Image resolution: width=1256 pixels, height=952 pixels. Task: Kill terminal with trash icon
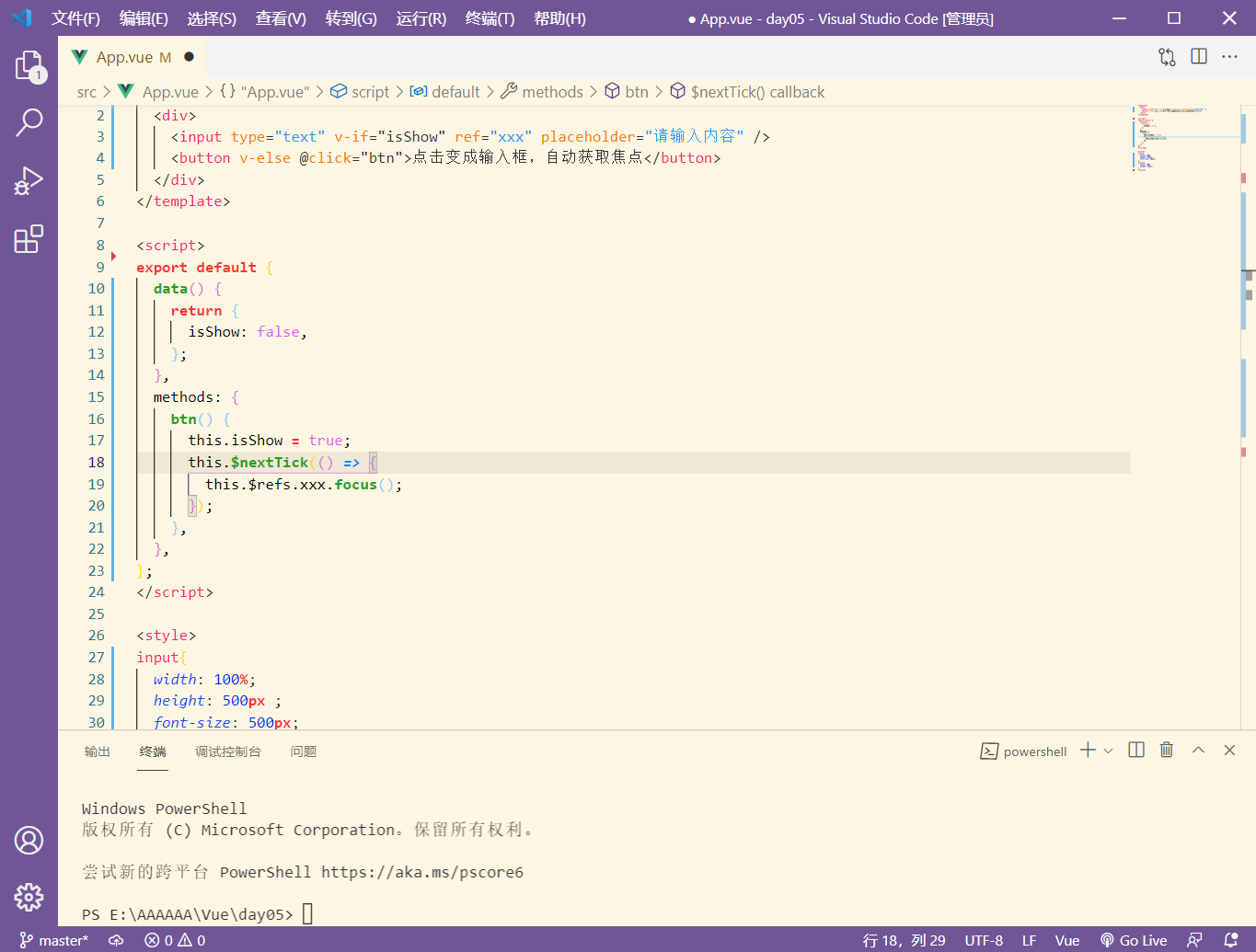coord(1167,751)
